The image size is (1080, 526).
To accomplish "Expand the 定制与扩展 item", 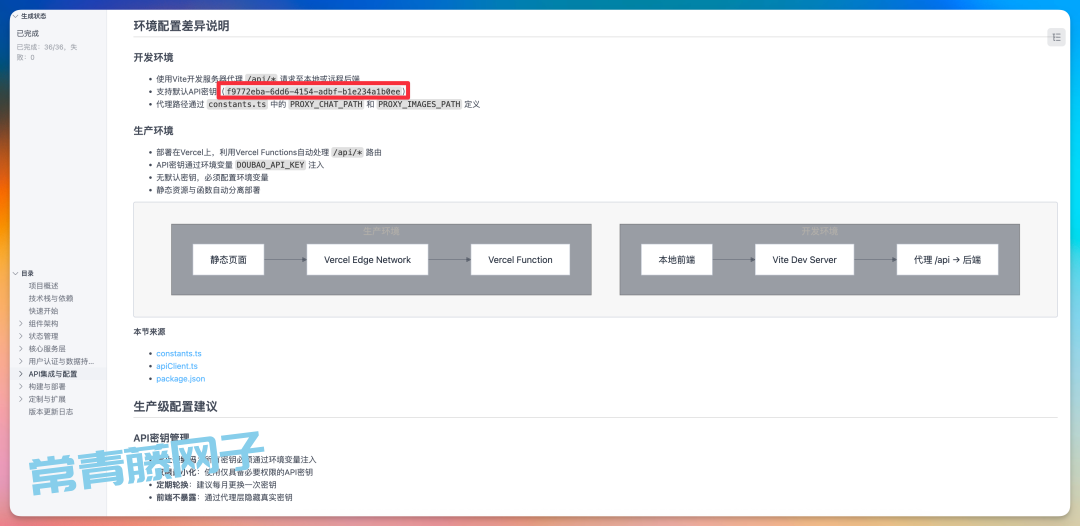I will (21, 399).
